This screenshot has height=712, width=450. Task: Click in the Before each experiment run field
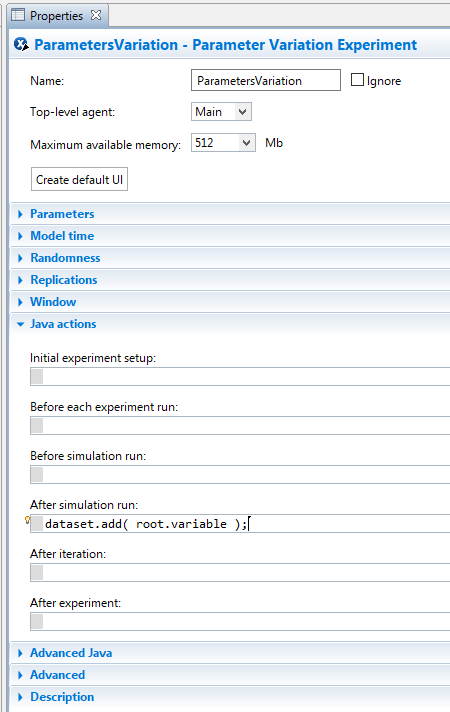[x=240, y=425]
